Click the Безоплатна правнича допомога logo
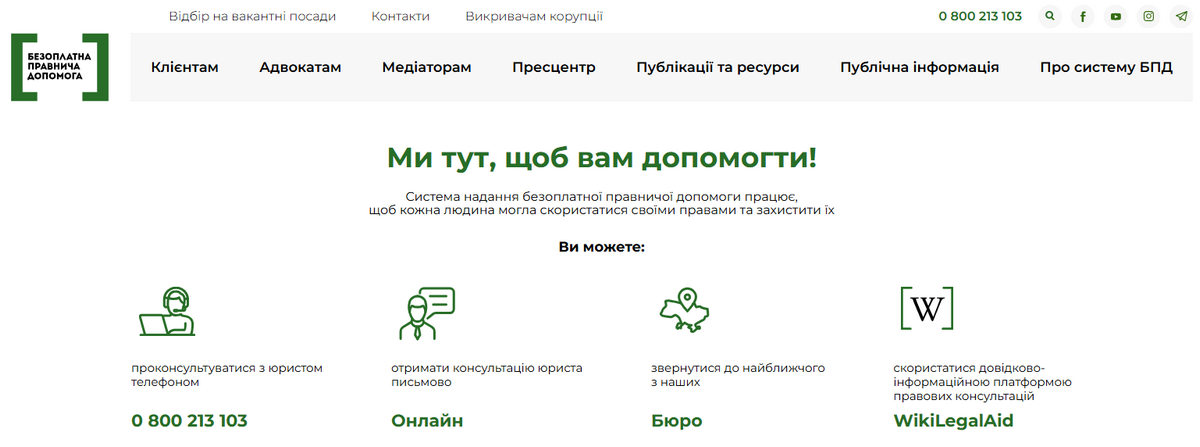Screen dimensions: 1200x447 [x=60, y=67]
